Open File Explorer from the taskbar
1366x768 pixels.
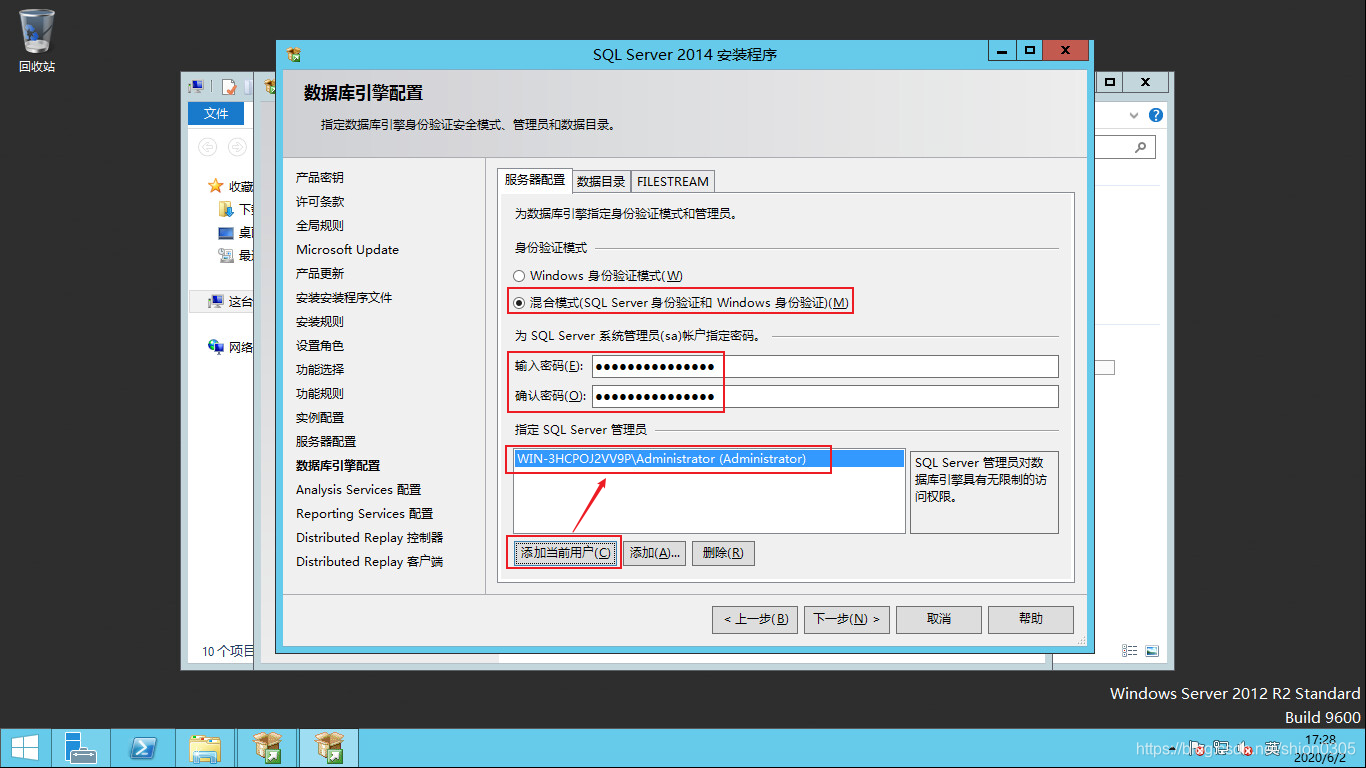205,748
